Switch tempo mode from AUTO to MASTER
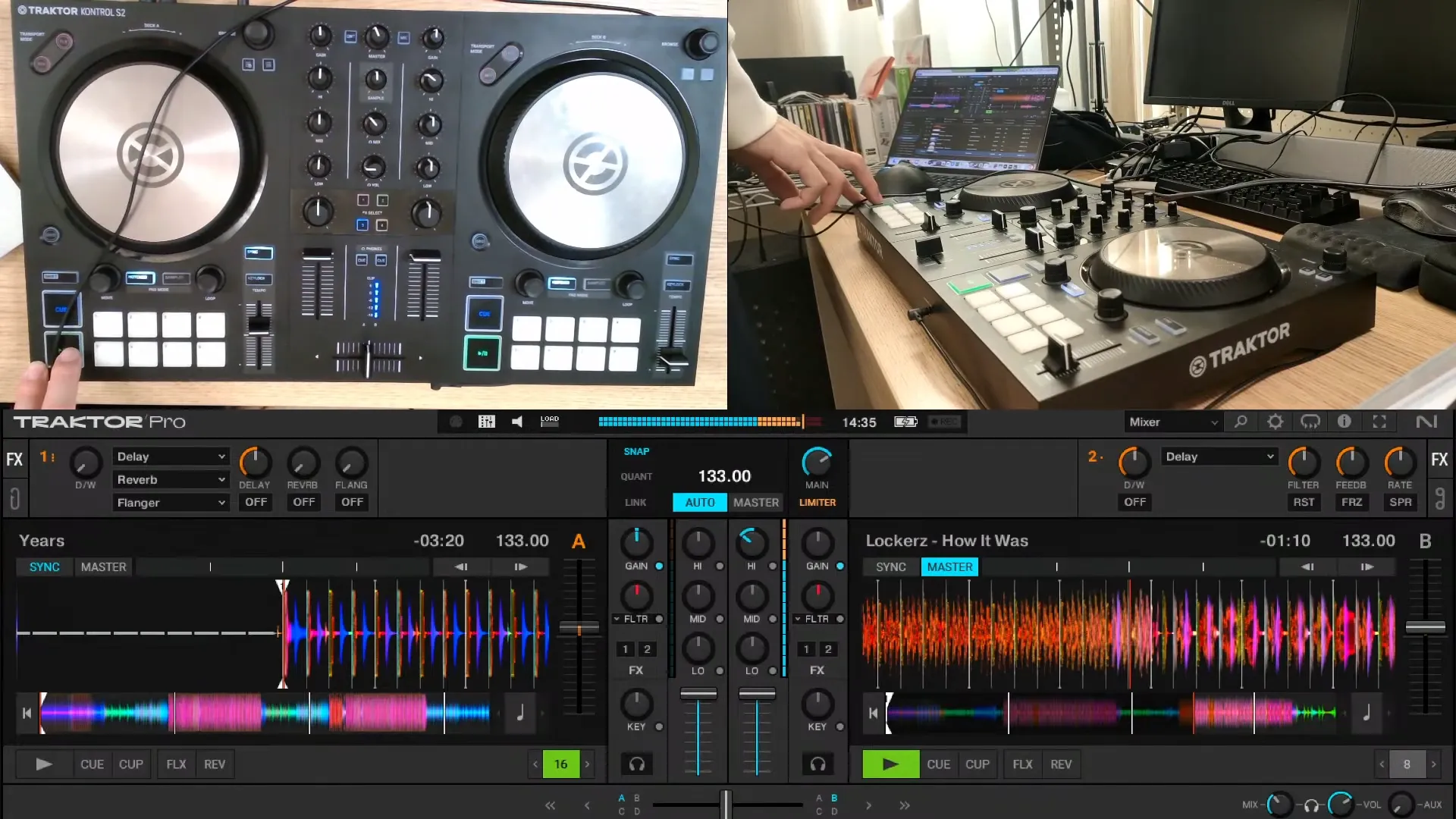The image size is (1456, 819). 755,502
